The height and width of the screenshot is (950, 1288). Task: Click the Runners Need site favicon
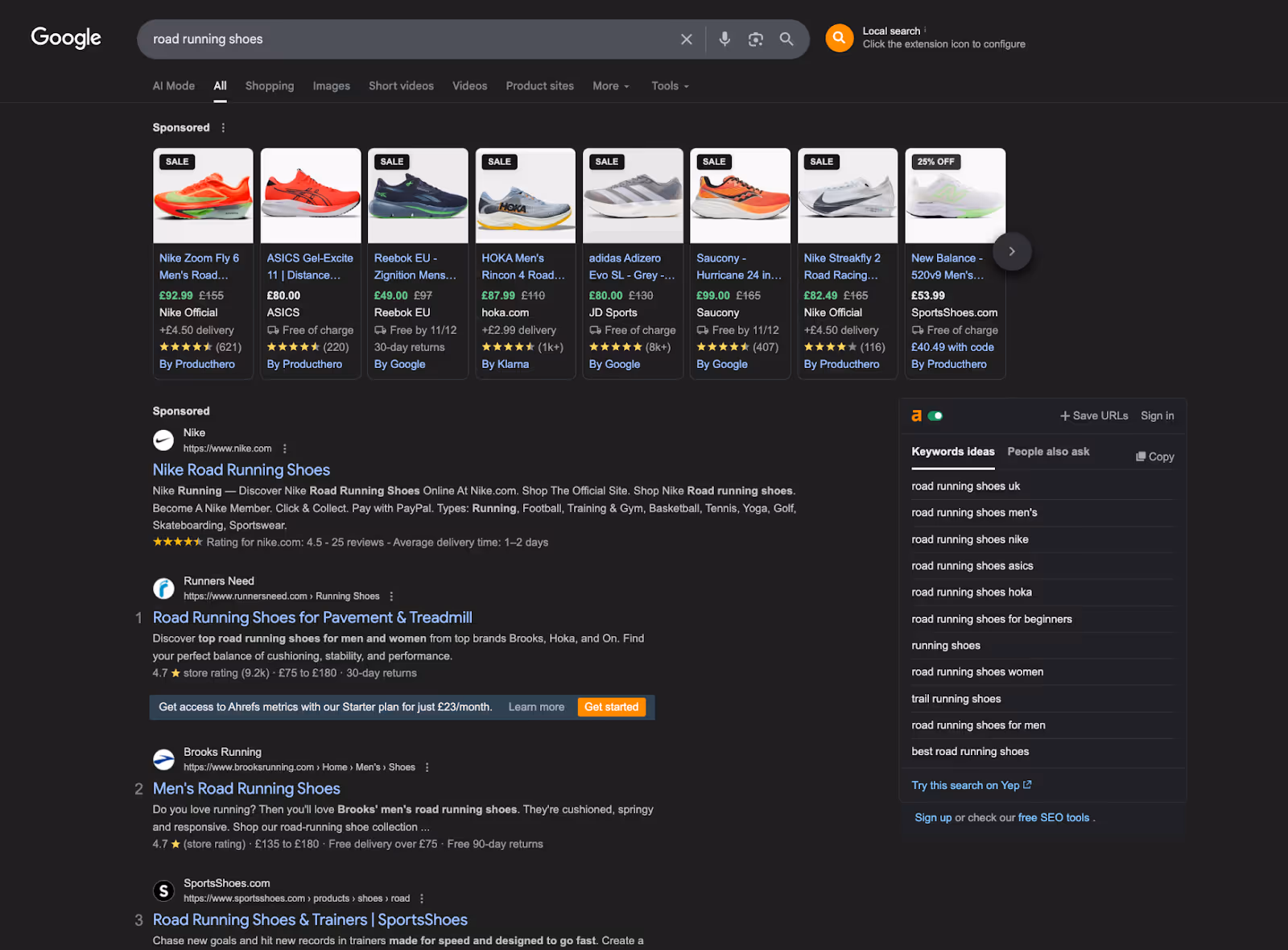(x=163, y=589)
